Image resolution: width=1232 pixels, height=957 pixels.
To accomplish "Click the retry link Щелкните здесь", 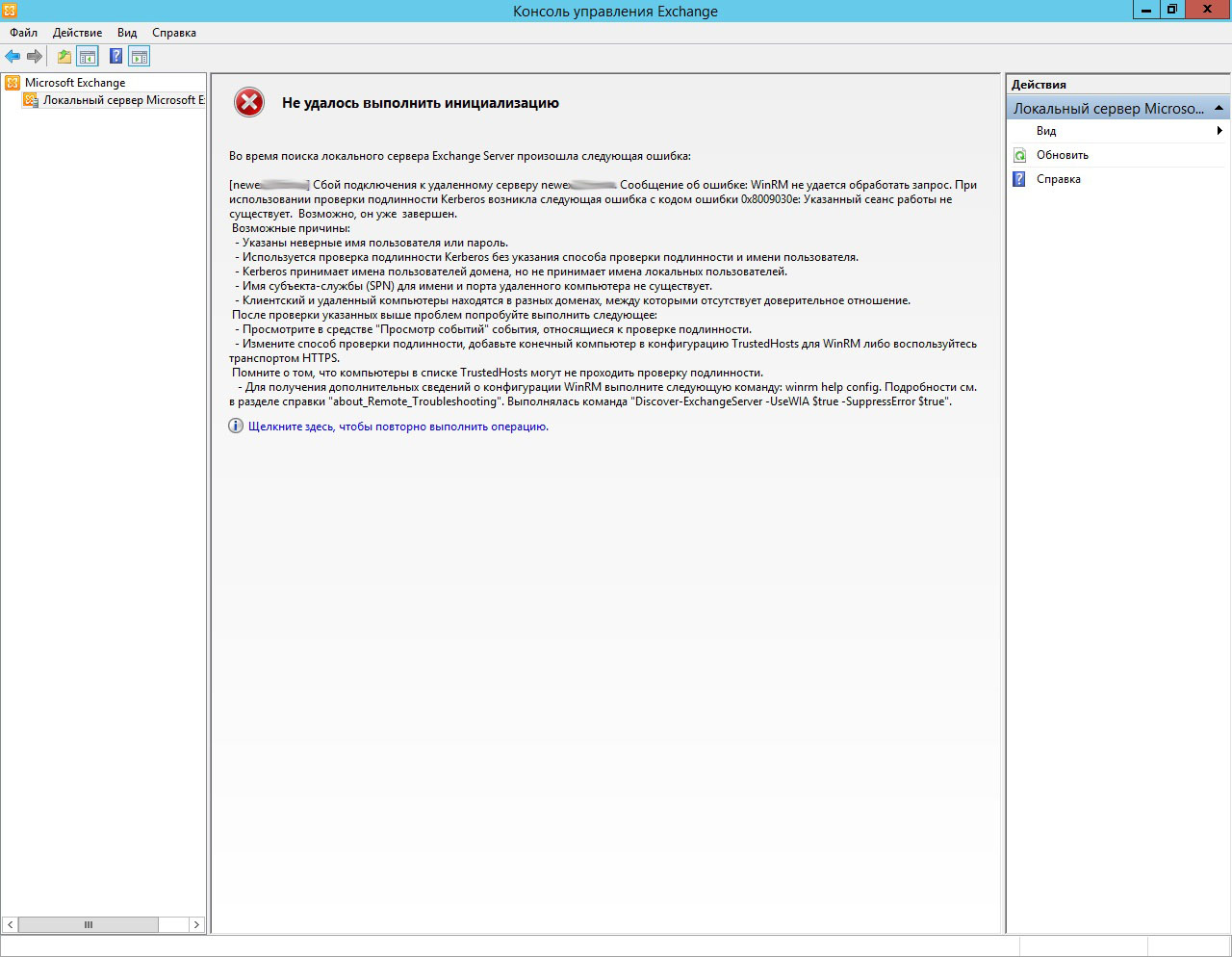I will pos(398,427).
